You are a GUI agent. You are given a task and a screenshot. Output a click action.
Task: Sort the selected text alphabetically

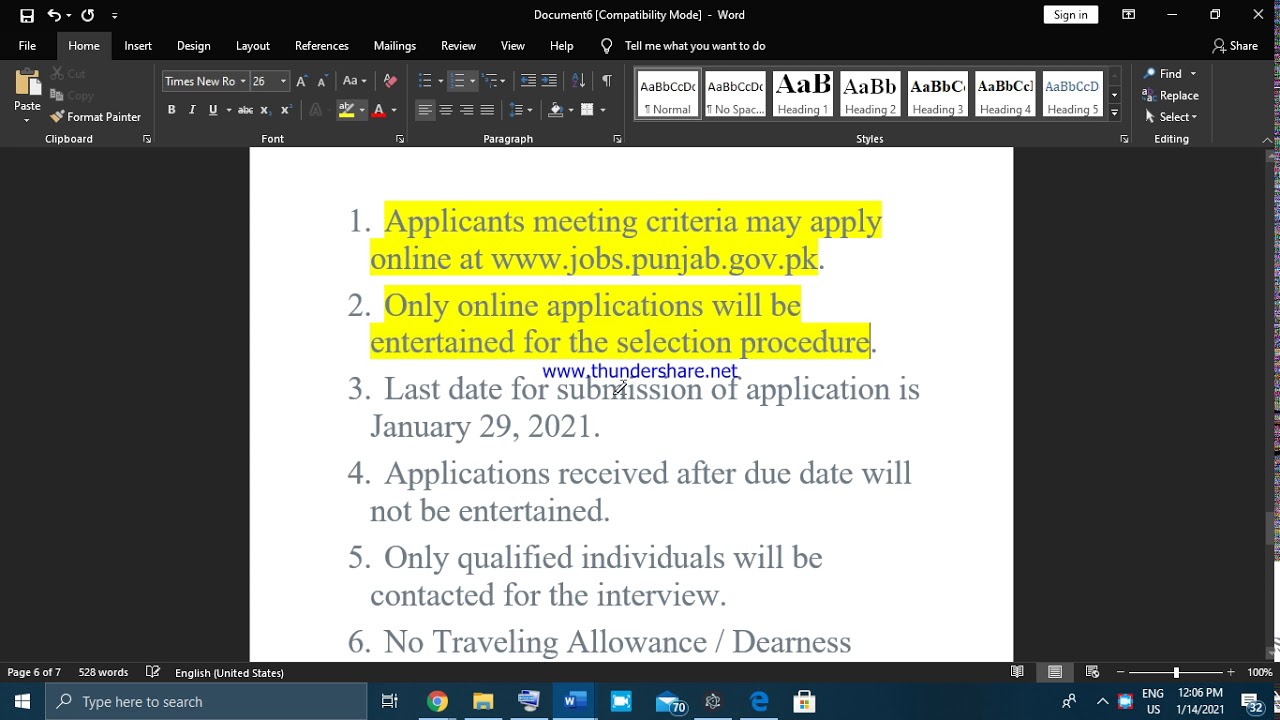click(578, 81)
